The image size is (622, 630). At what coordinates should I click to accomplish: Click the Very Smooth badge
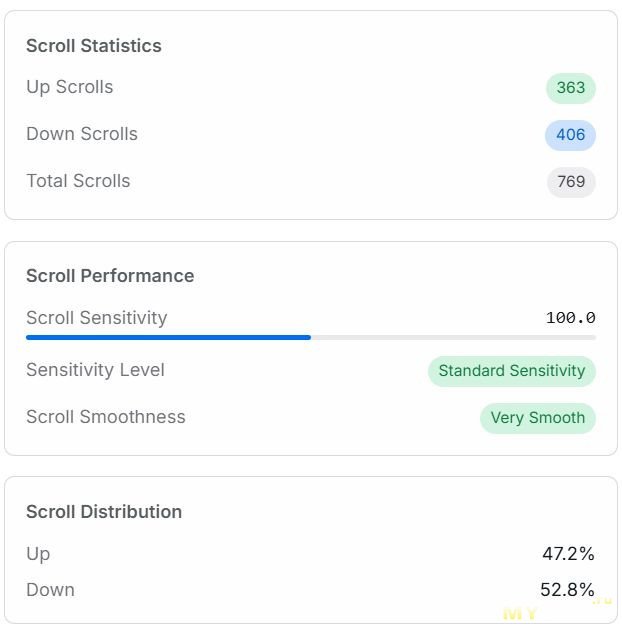click(537, 418)
